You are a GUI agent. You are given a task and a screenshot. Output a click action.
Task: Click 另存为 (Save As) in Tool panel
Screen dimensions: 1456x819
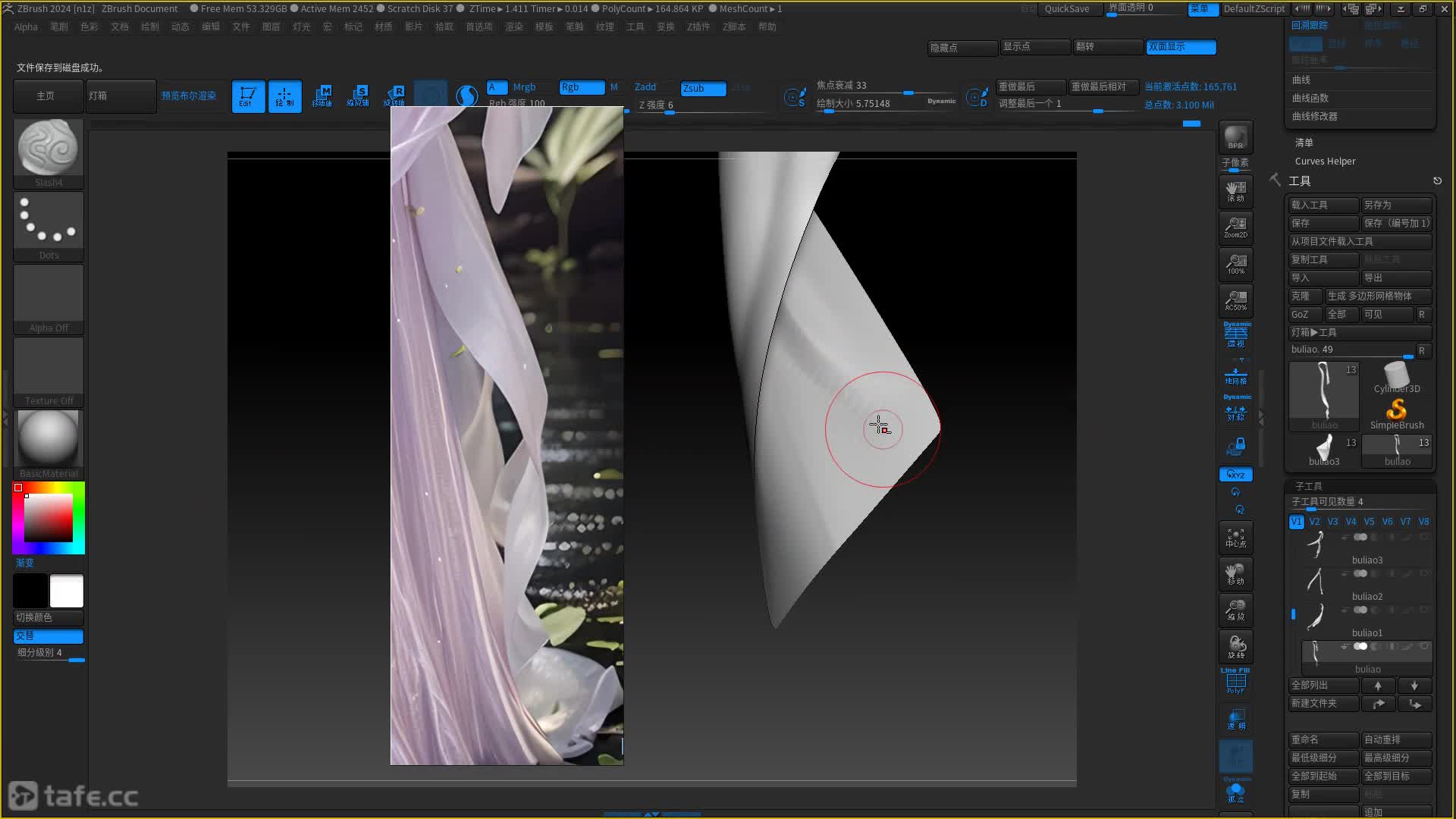coord(1397,206)
